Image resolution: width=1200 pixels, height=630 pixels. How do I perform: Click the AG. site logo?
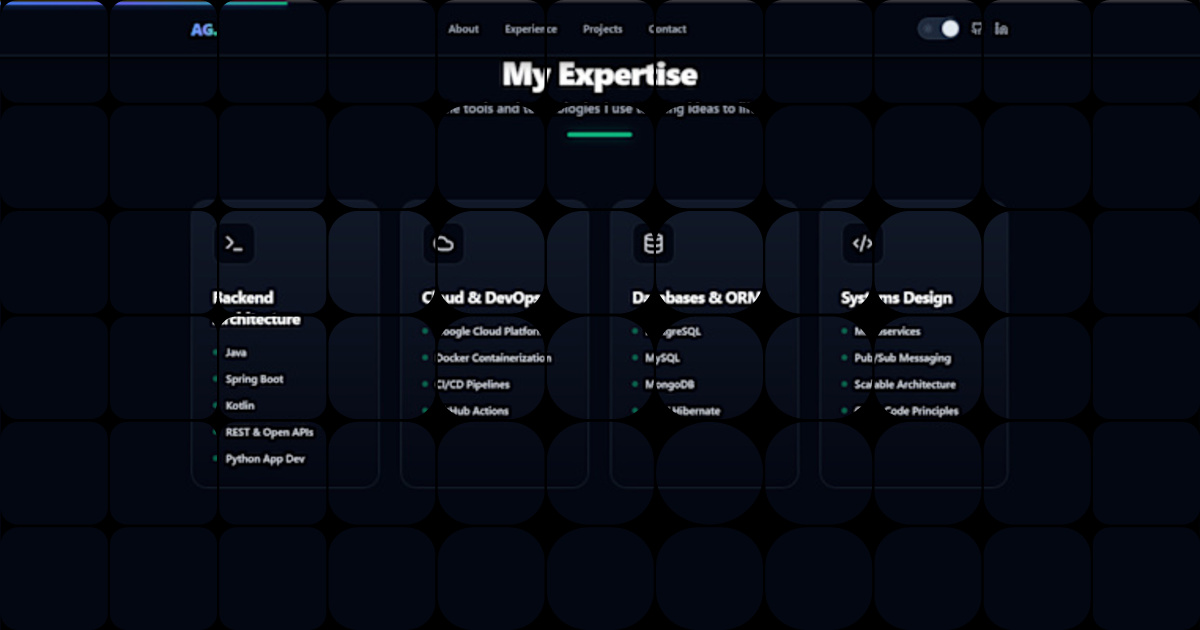tap(203, 29)
